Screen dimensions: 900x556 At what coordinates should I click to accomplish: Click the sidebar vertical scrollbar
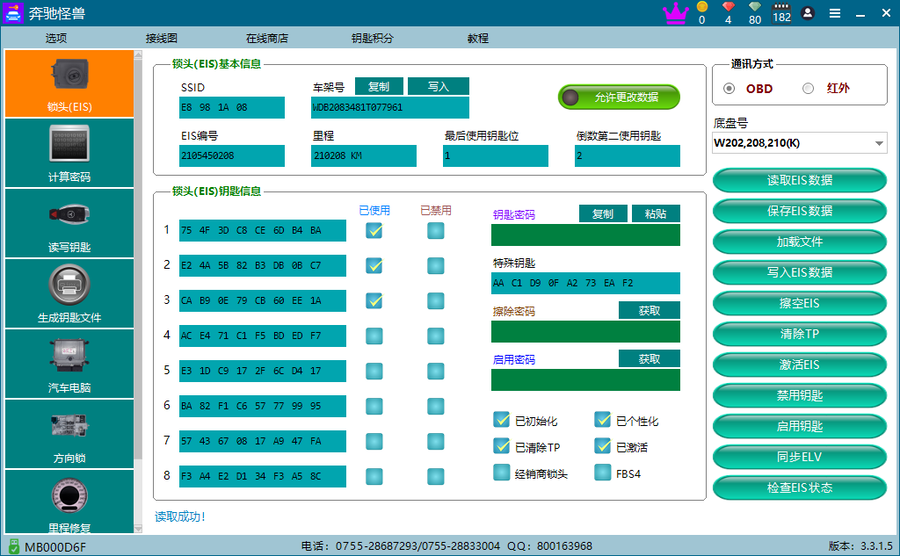click(x=138, y=250)
